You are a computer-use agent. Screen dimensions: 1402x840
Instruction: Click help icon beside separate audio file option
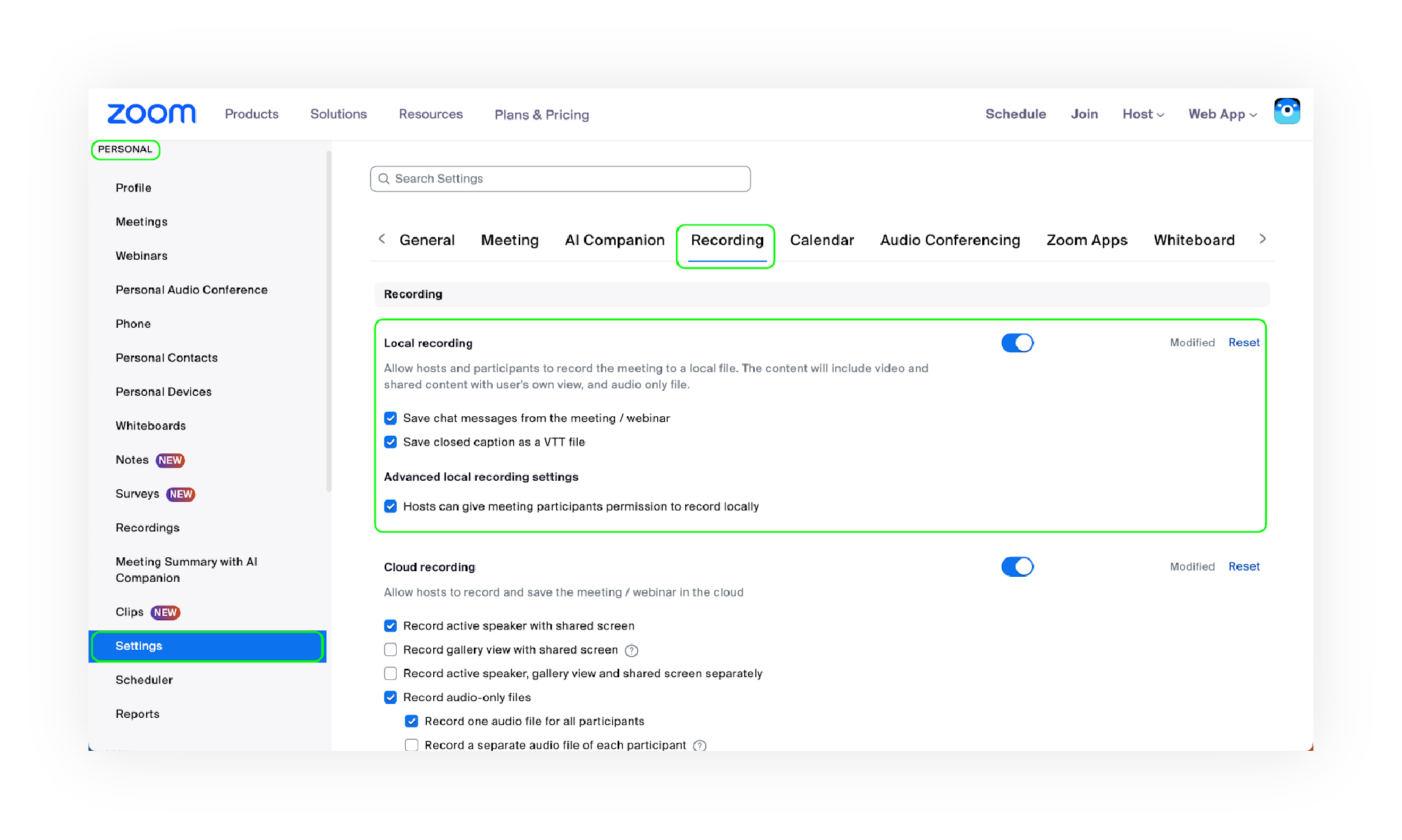(699, 745)
